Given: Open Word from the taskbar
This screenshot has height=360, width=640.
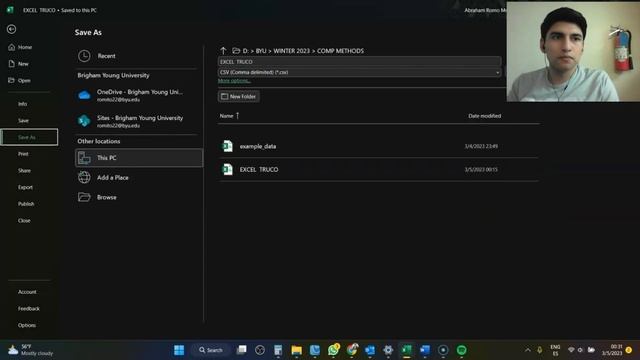Looking at the screenshot, I should coord(425,350).
